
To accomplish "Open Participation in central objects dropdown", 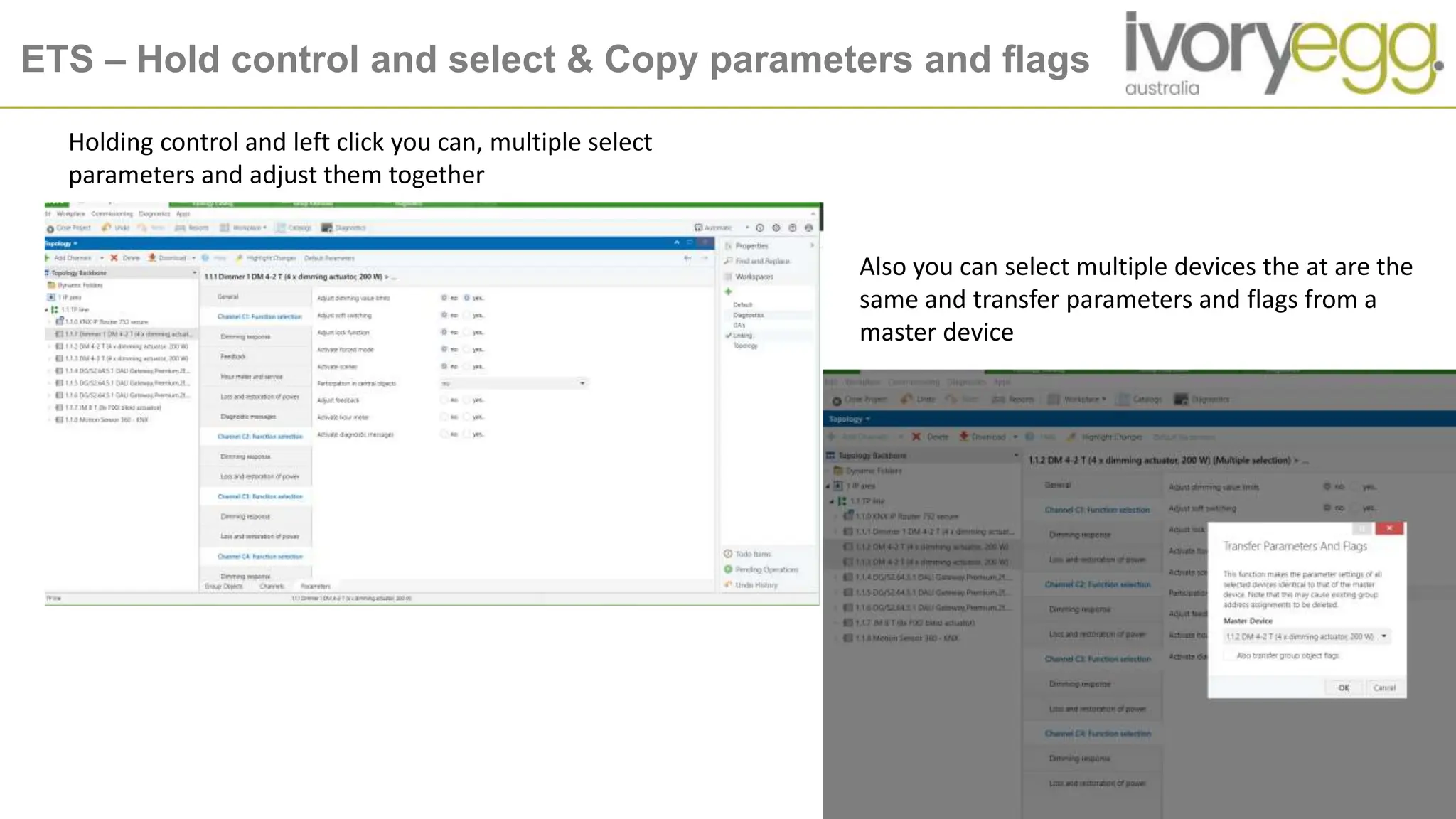I will coord(514,383).
